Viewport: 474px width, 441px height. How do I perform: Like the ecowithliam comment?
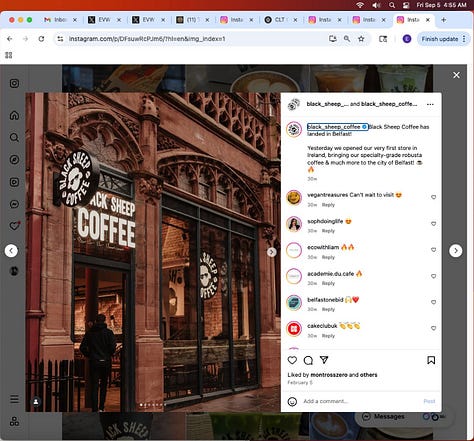[433, 250]
